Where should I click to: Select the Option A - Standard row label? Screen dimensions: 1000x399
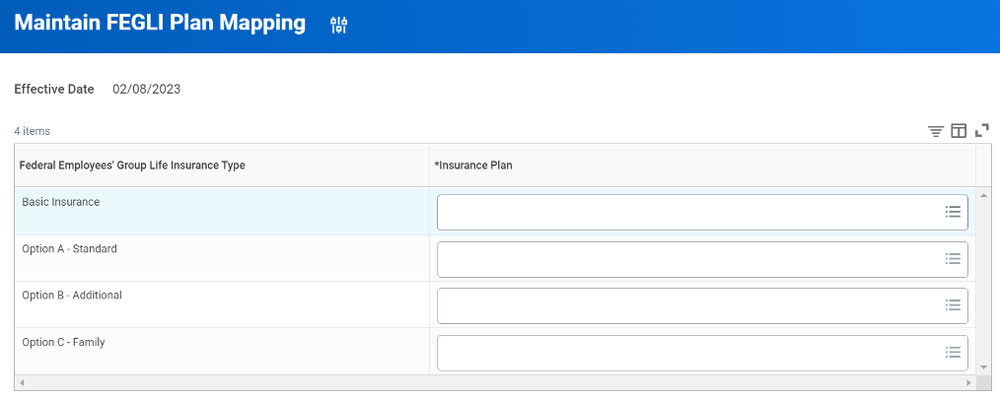point(70,249)
